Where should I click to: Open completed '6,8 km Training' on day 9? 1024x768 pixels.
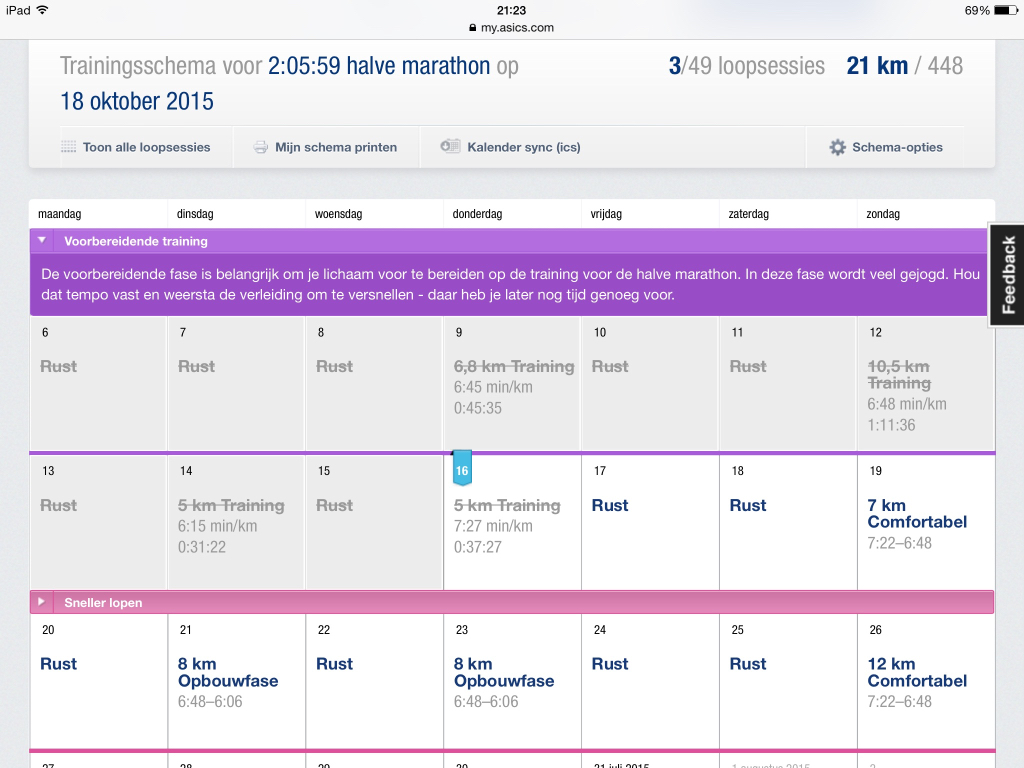[514, 366]
